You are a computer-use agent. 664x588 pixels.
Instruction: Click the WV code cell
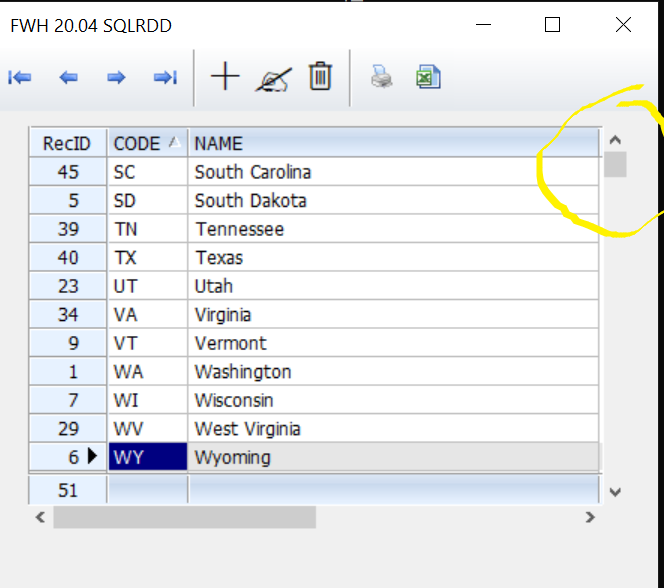coord(147,428)
